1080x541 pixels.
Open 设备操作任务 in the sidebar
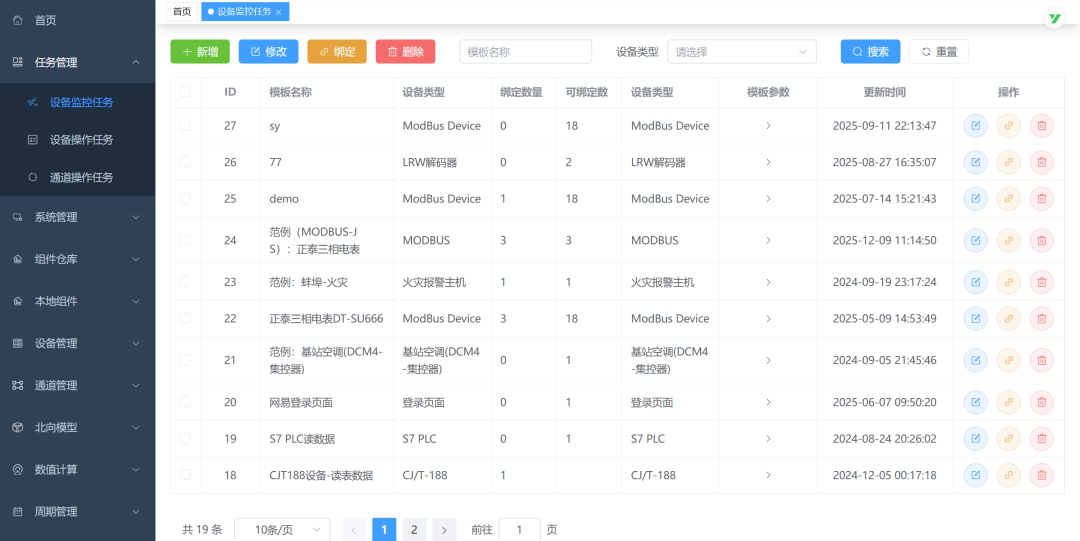coord(81,140)
